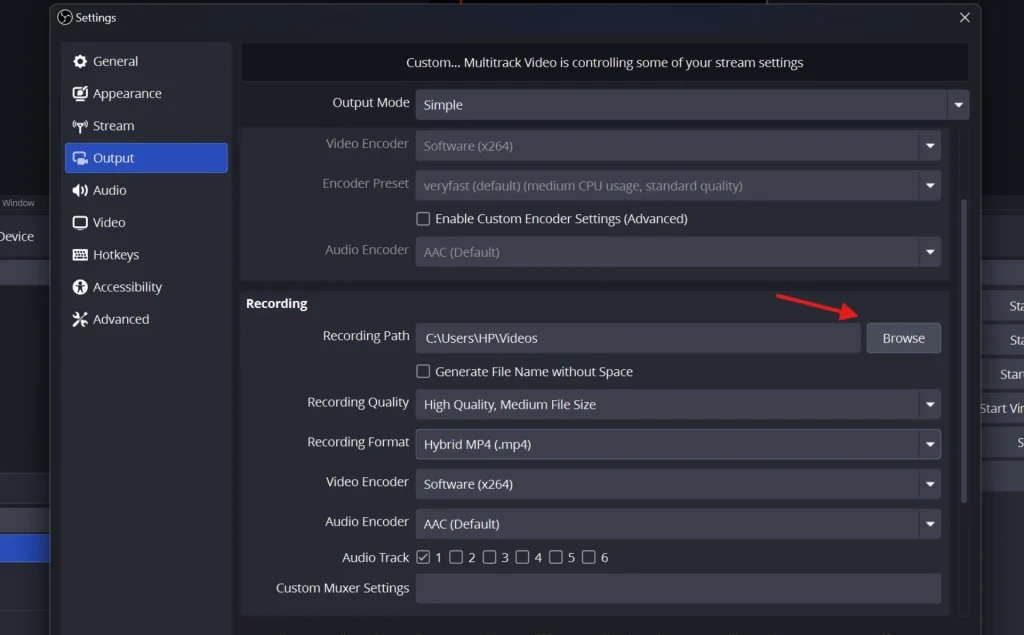
Task: Open the Encoder Preset dropdown
Action: [678, 186]
